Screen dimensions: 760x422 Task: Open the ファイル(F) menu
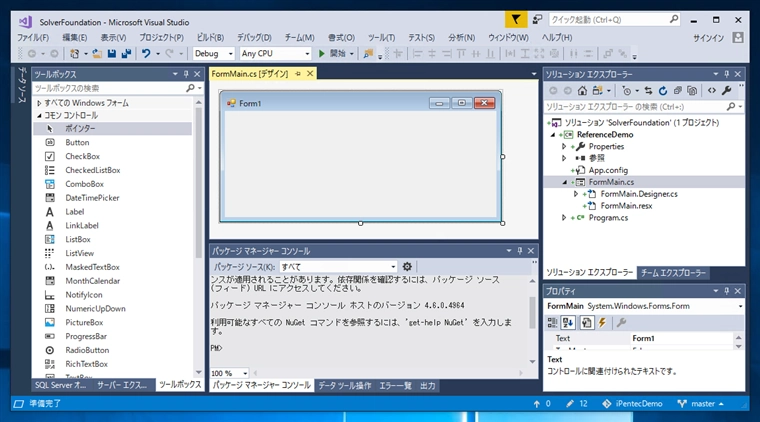tap(33, 37)
